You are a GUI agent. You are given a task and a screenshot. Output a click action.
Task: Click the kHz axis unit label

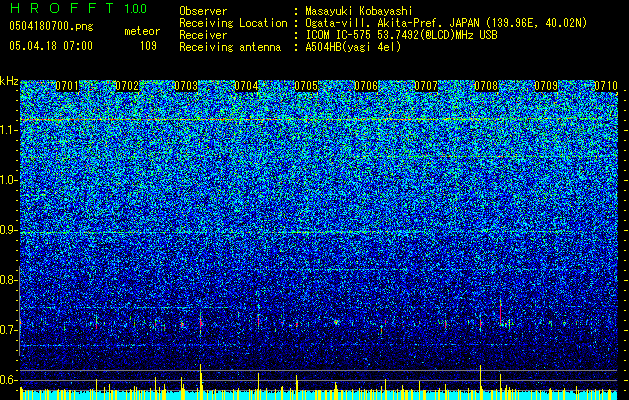tap(9, 81)
